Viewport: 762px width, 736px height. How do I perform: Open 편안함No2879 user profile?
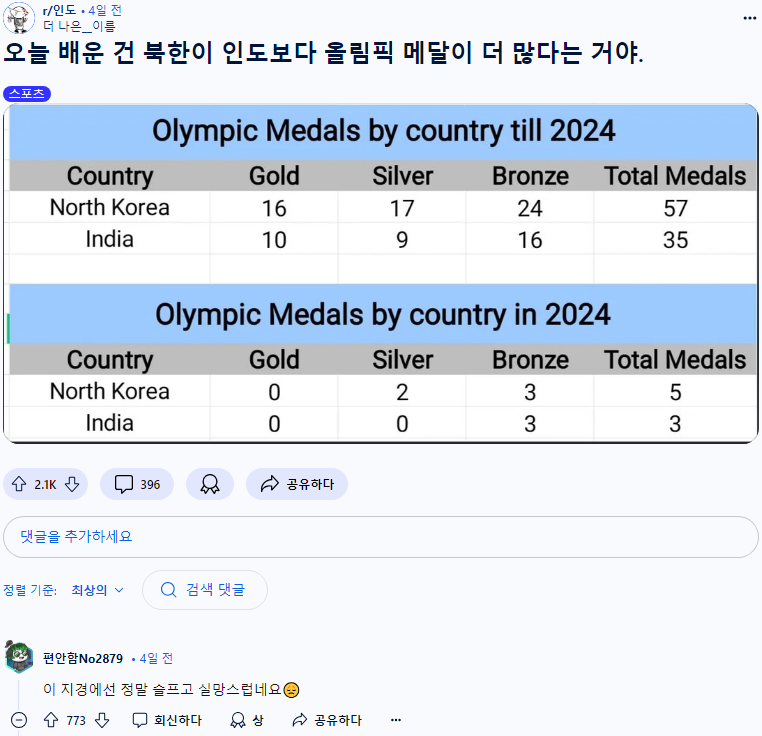point(83,658)
